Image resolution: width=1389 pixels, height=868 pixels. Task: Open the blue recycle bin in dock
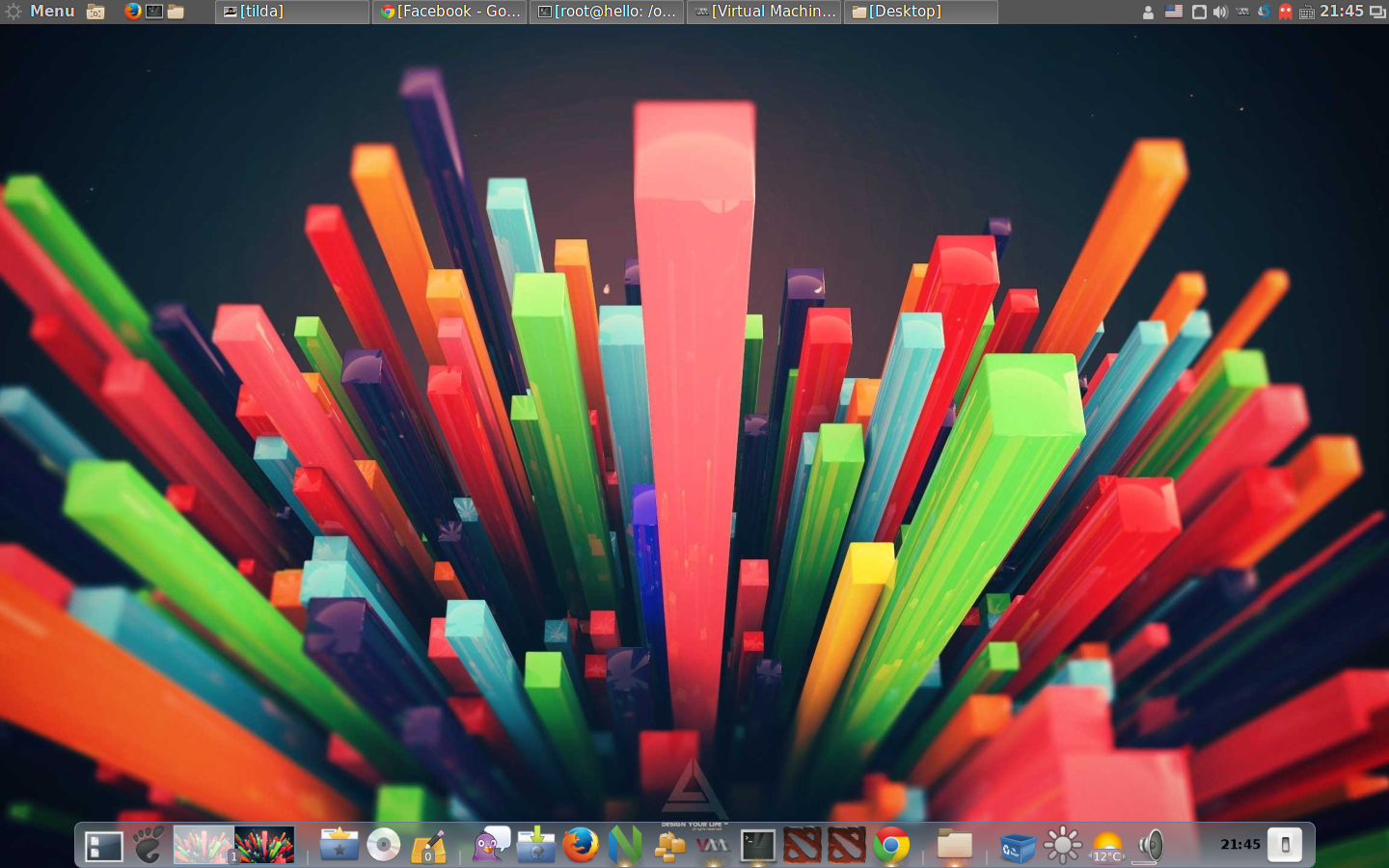pos(1018,847)
